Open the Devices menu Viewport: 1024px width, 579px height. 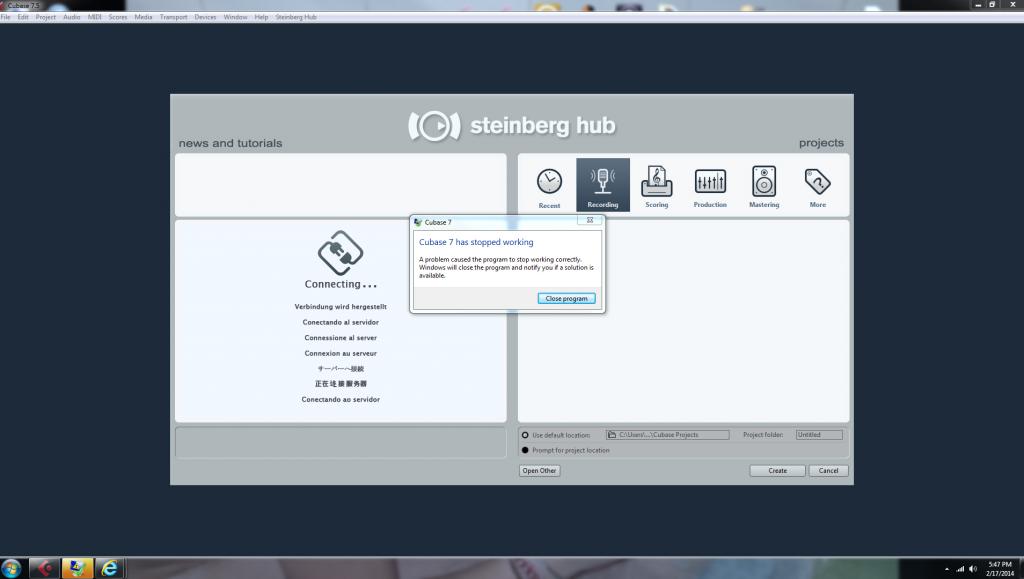205,17
